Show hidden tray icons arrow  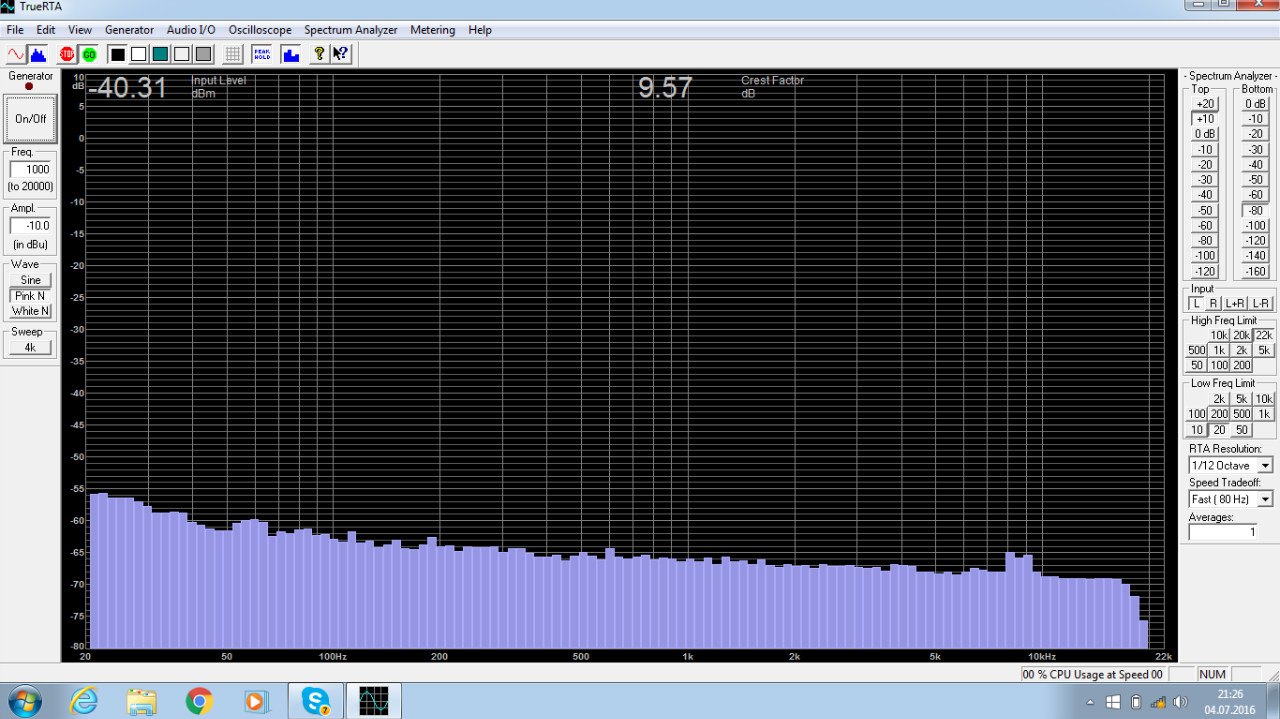[x=1090, y=702]
